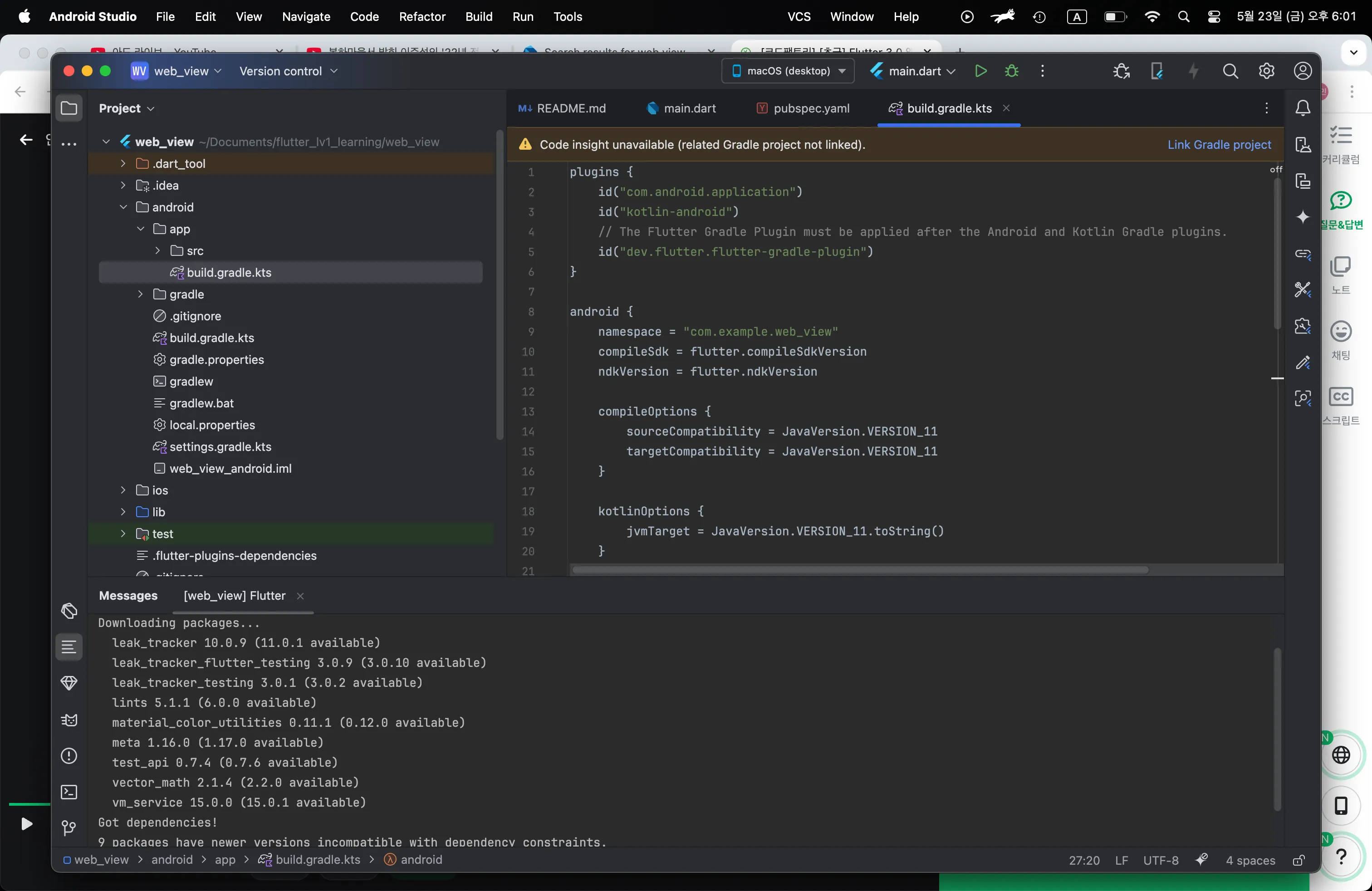The width and height of the screenshot is (1372, 891).
Task: Start debugging with the Debug bug icon
Action: (x=1012, y=72)
